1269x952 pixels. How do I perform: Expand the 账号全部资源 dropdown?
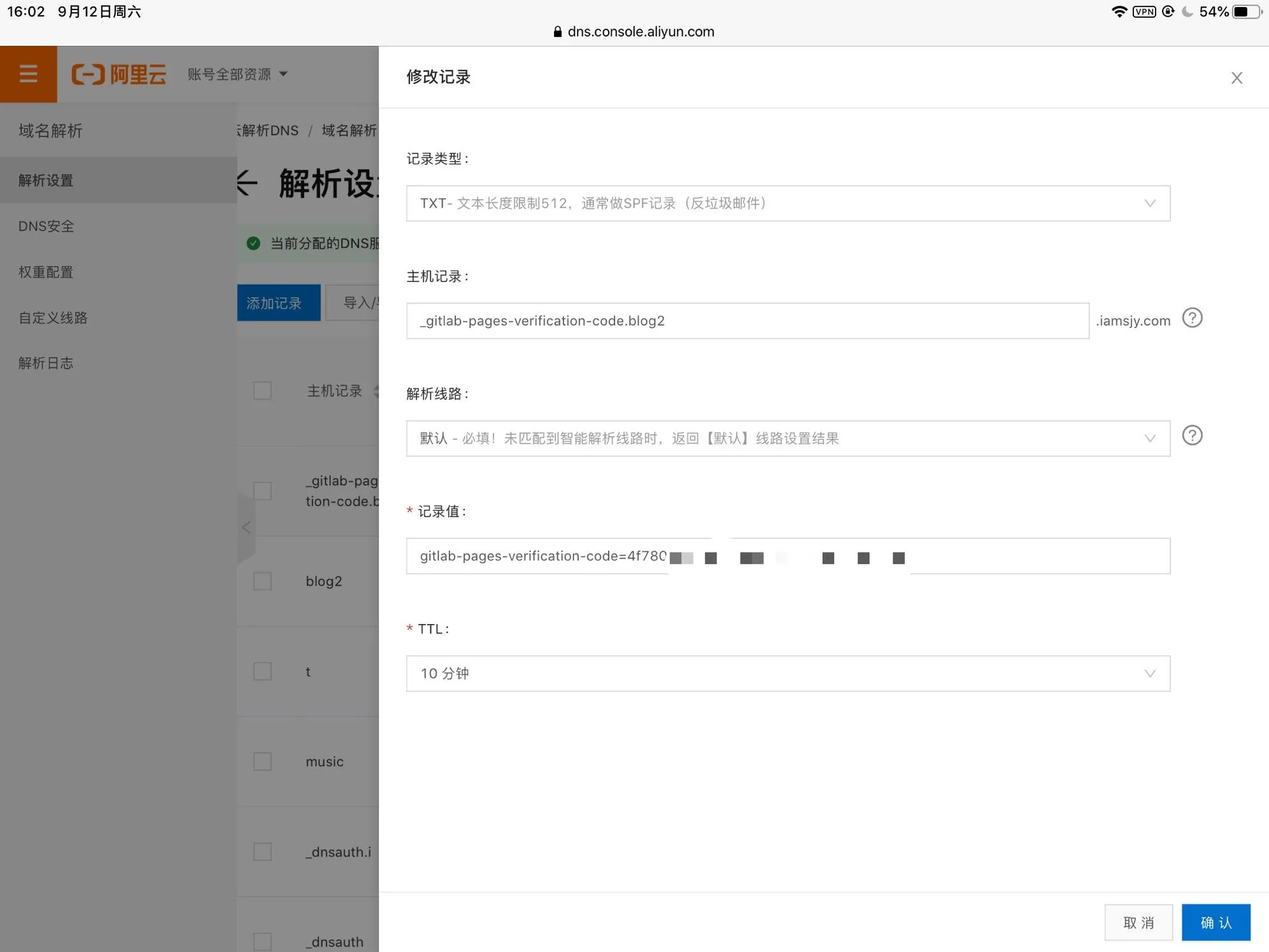(237, 75)
